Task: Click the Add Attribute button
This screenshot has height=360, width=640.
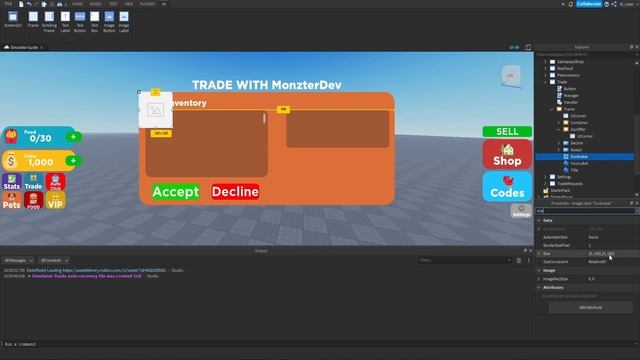Action: (x=591, y=307)
